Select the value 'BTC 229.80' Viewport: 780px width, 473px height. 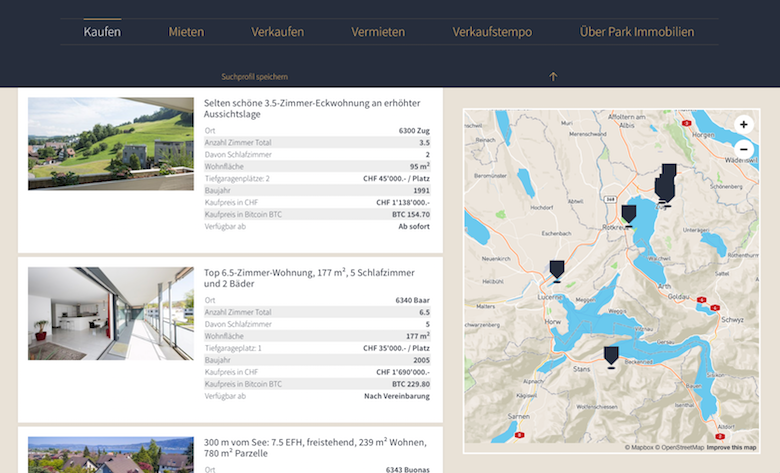coord(411,384)
